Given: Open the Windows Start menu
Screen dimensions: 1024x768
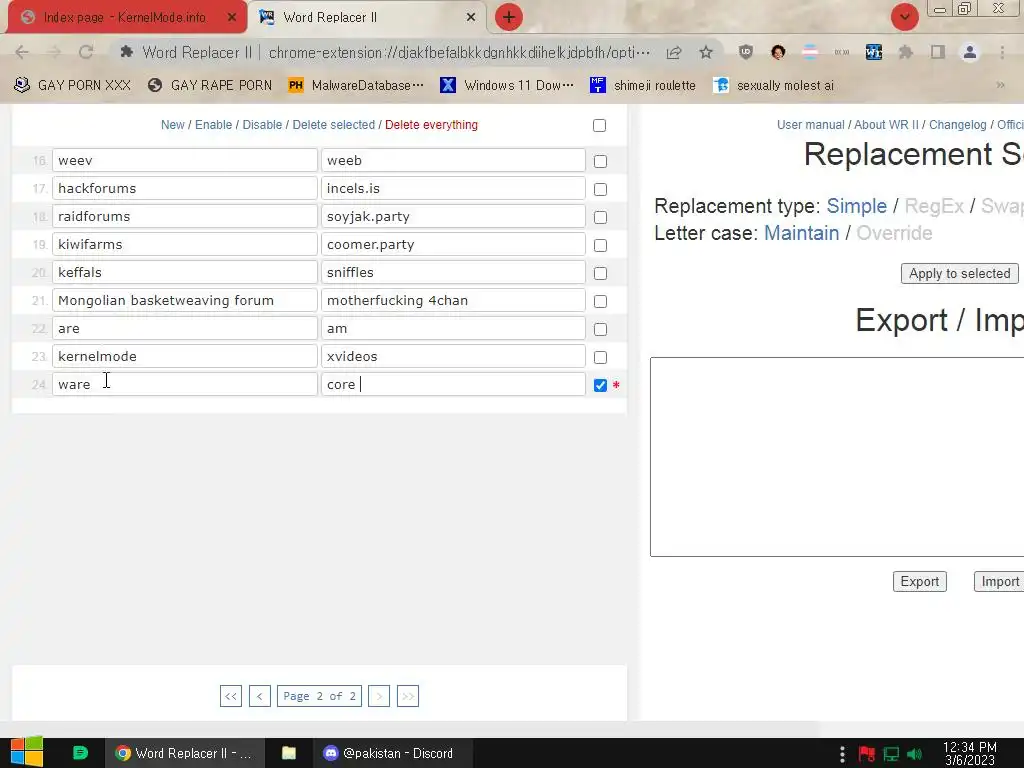Looking at the screenshot, I should tap(27, 752).
